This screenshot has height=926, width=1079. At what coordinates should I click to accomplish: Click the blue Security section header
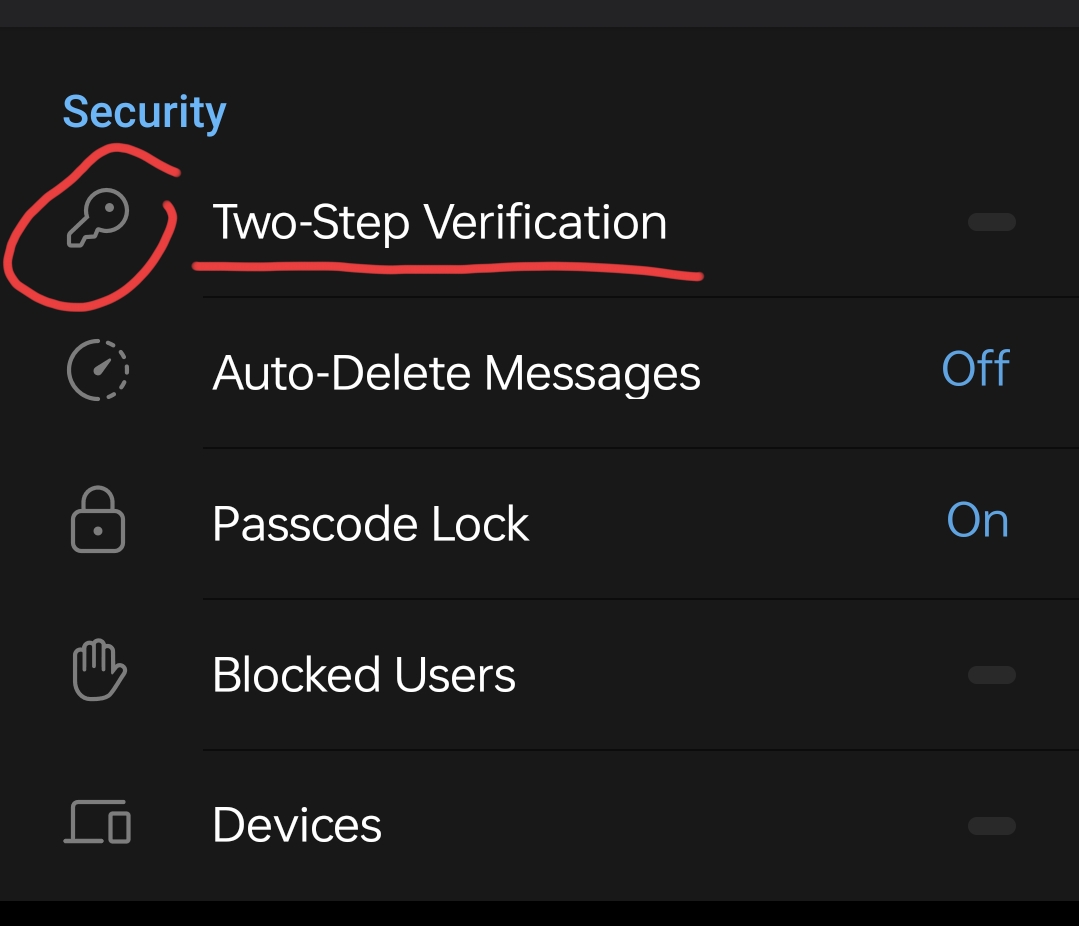coord(144,112)
